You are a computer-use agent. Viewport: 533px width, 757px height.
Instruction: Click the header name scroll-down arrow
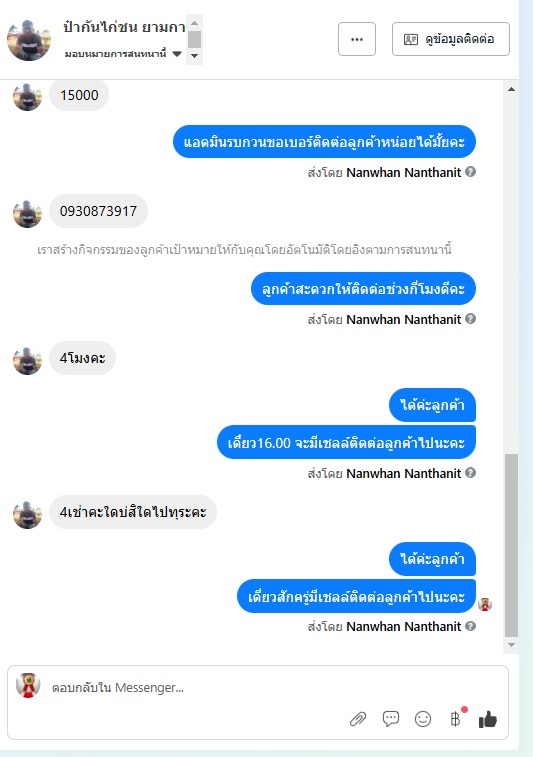pos(194,56)
